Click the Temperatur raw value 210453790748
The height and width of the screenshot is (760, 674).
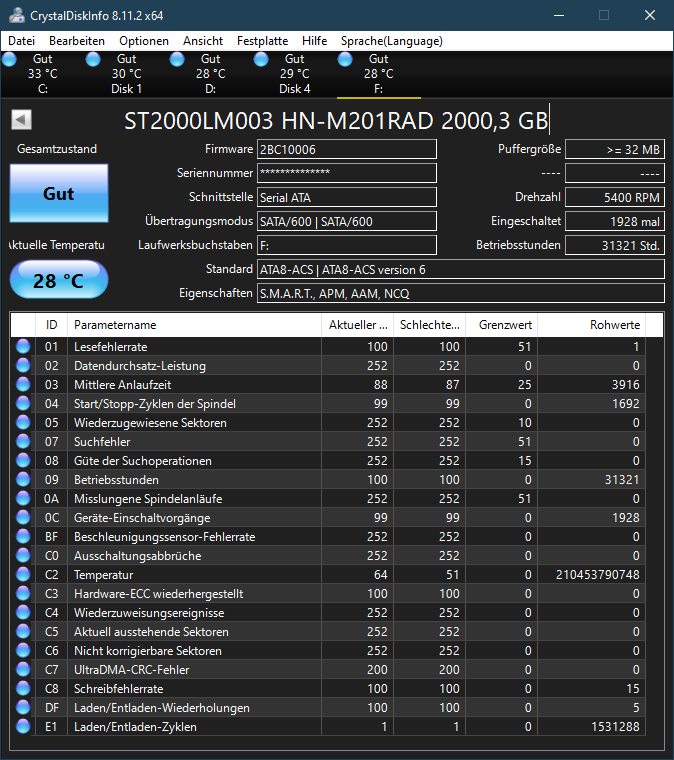[597, 575]
